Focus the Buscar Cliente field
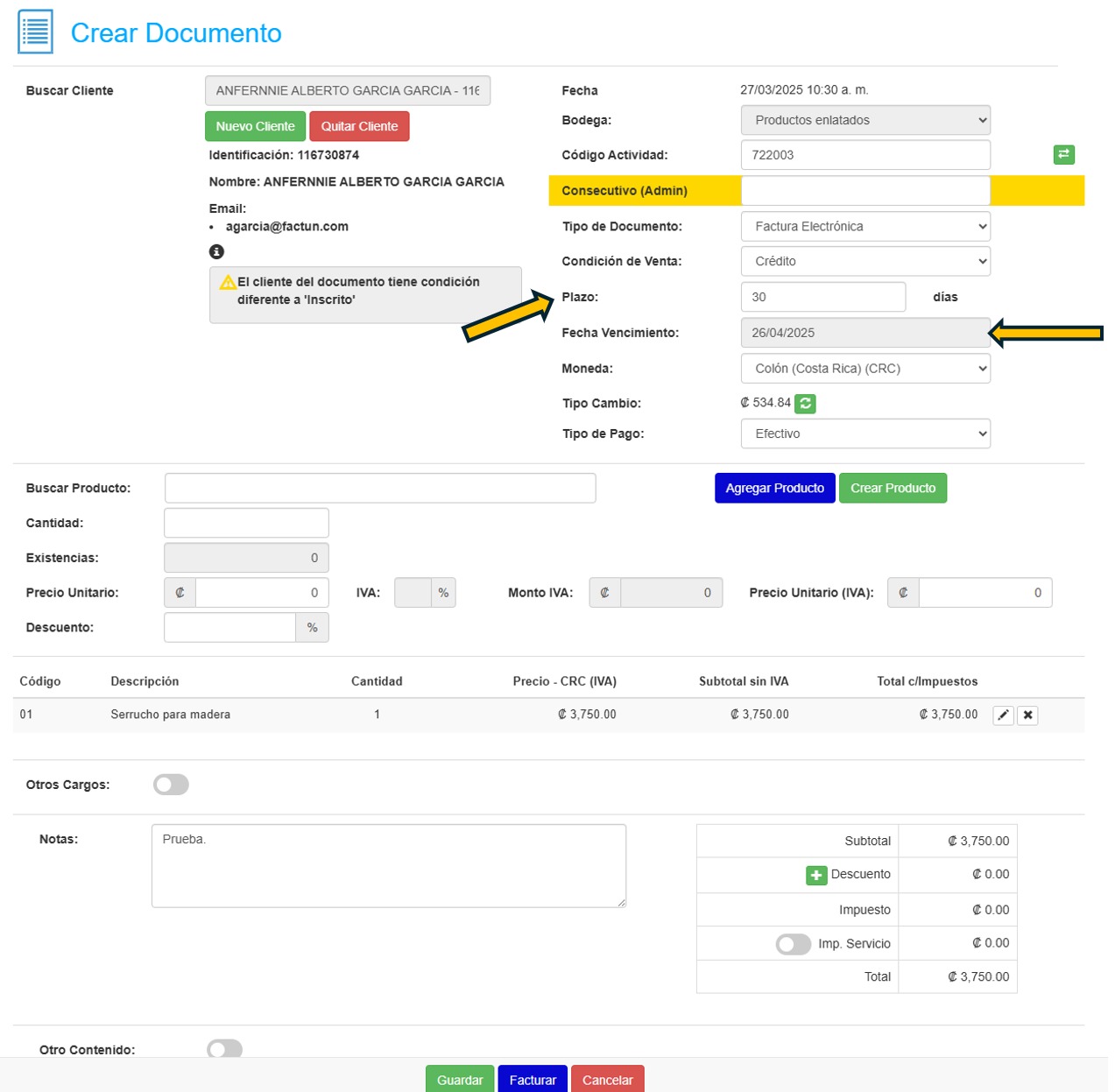This screenshot has width=1115, height=1092. [x=348, y=90]
